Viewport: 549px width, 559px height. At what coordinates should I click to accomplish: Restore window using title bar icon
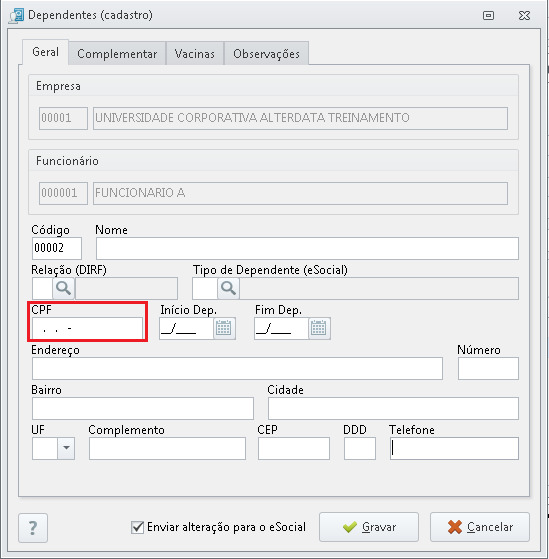coord(488,15)
